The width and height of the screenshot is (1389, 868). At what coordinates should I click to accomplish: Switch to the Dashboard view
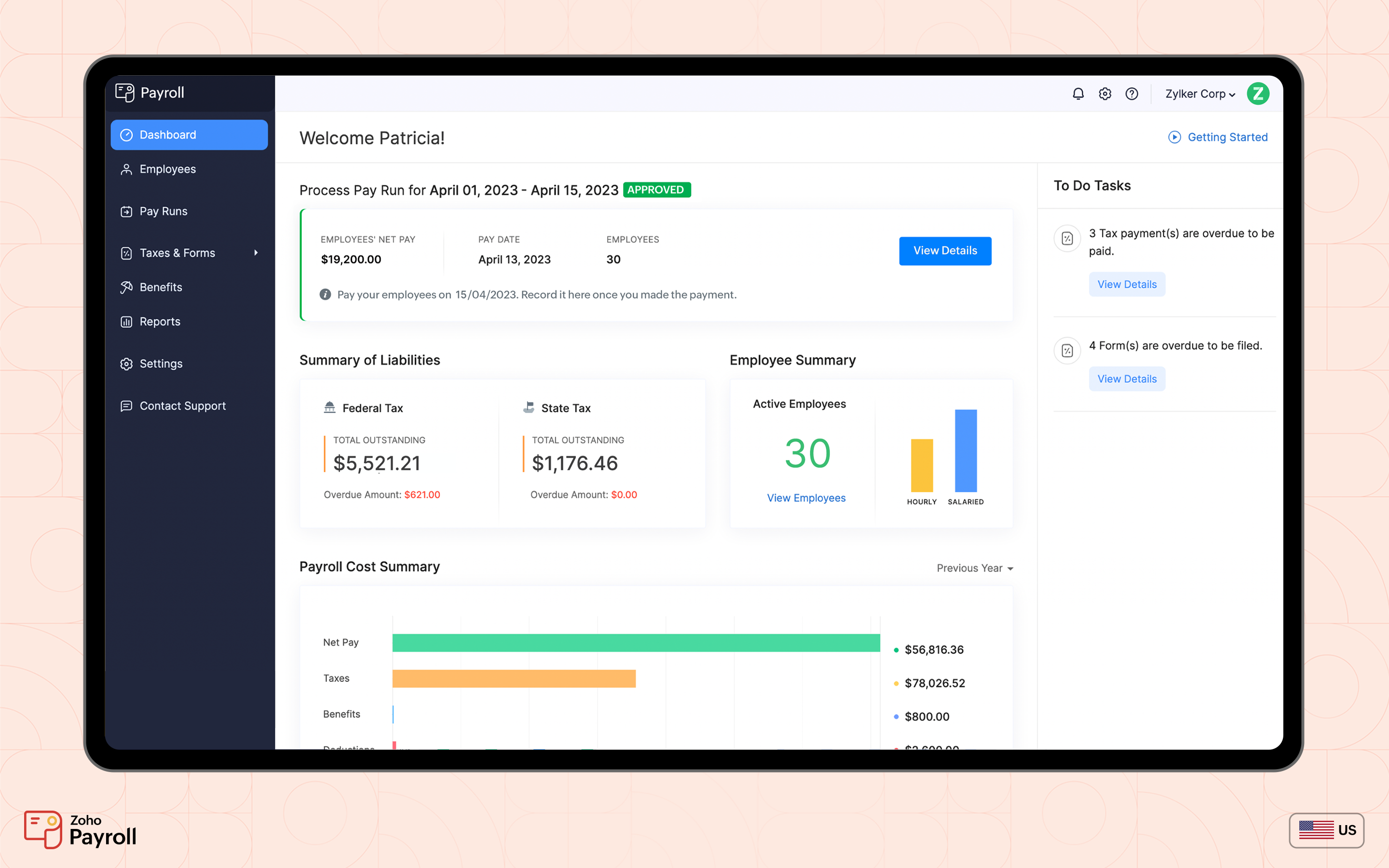(x=168, y=135)
